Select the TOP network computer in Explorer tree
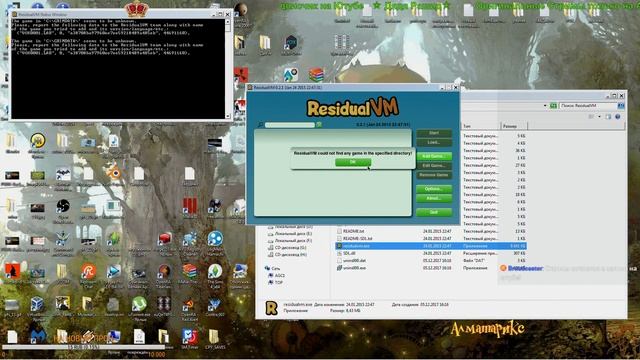Screen dimensions: 640x360 pos(276,282)
